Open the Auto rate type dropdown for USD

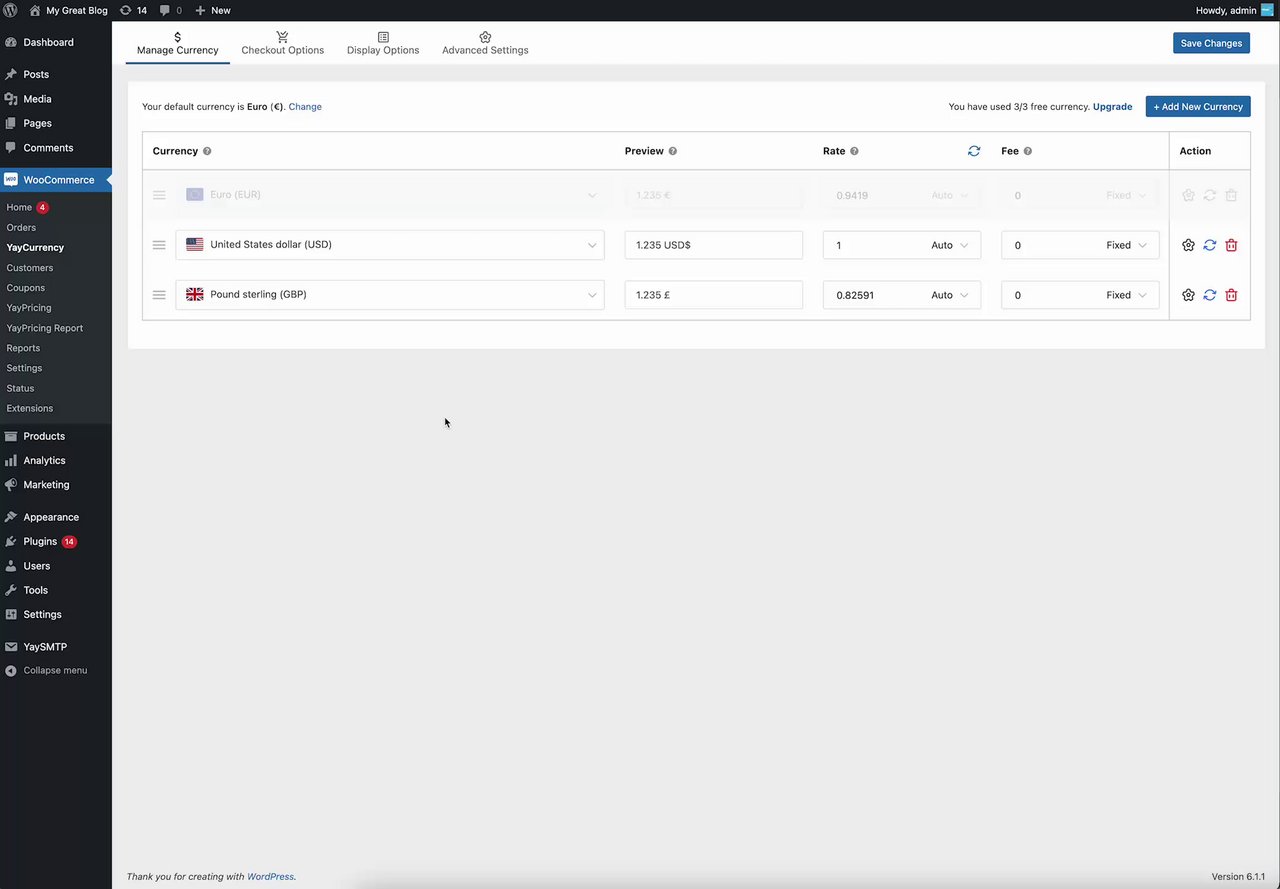point(950,245)
